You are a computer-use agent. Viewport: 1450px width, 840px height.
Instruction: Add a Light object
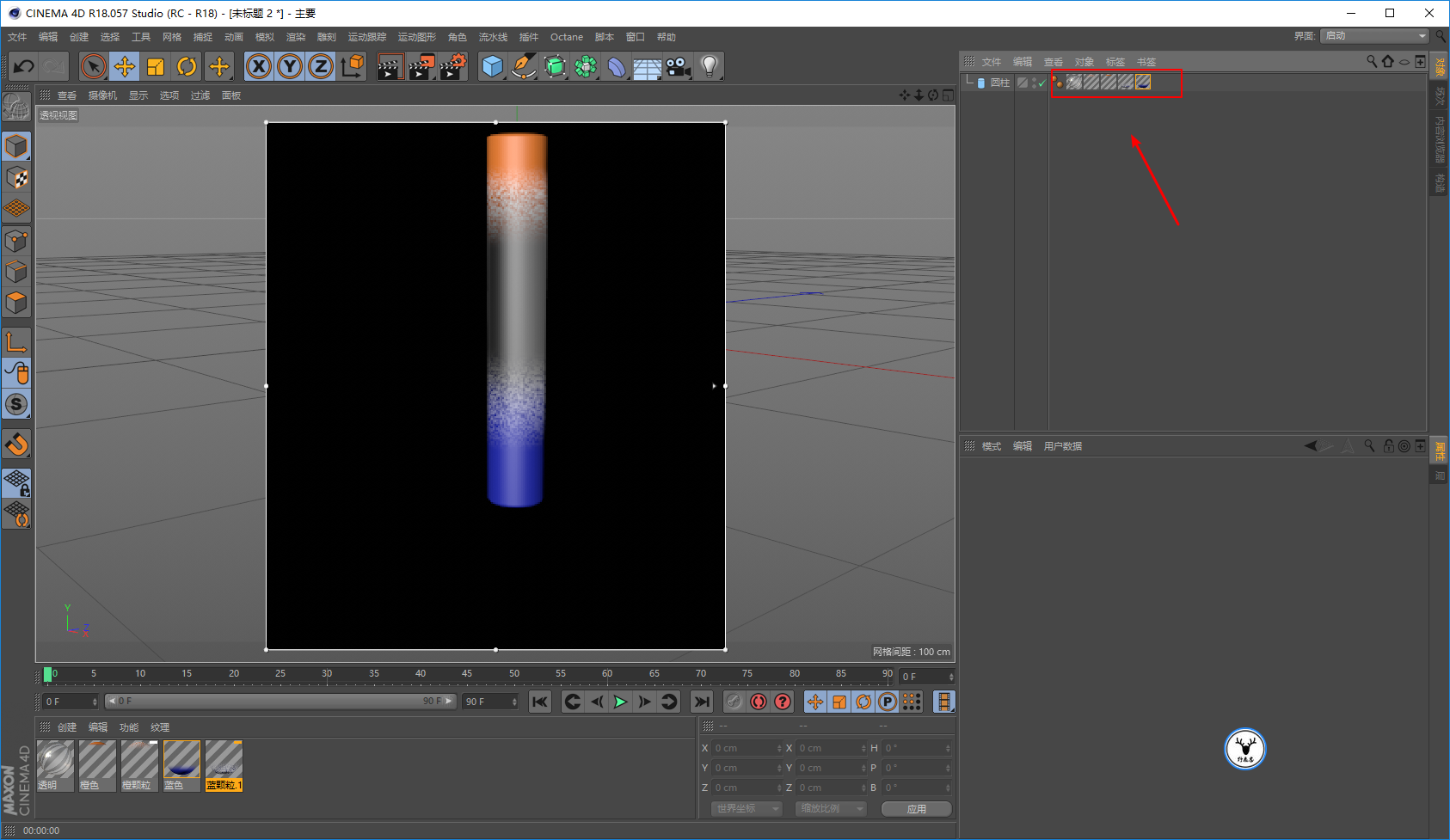pyautogui.click(x=709, y=66)
